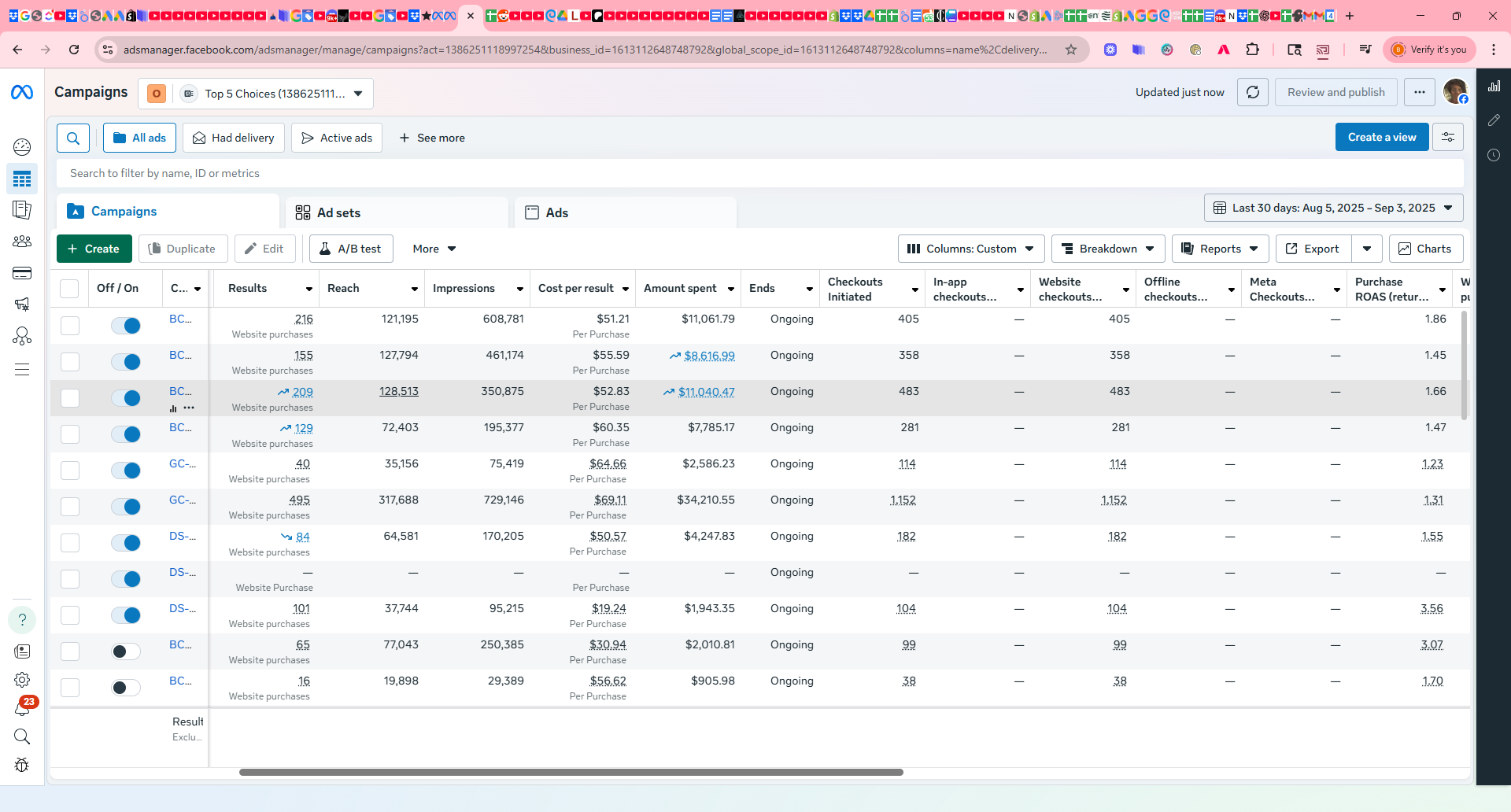Enable the campaign with 65 results
Image resolution: width=1511 pixels, height=812 pixels.
[x=126, y=651]
